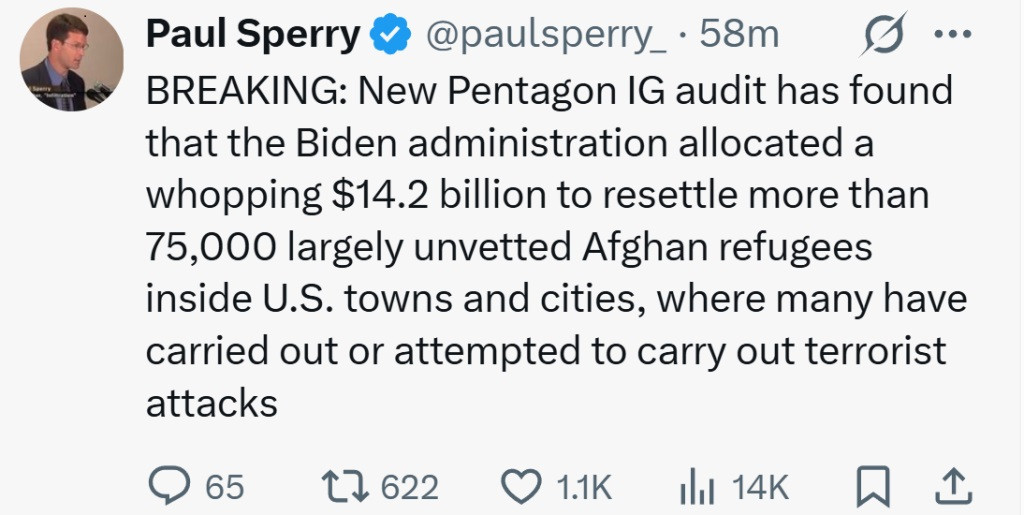Click the 14K views count
This screenshot has width=1024, height=515.
760,487
